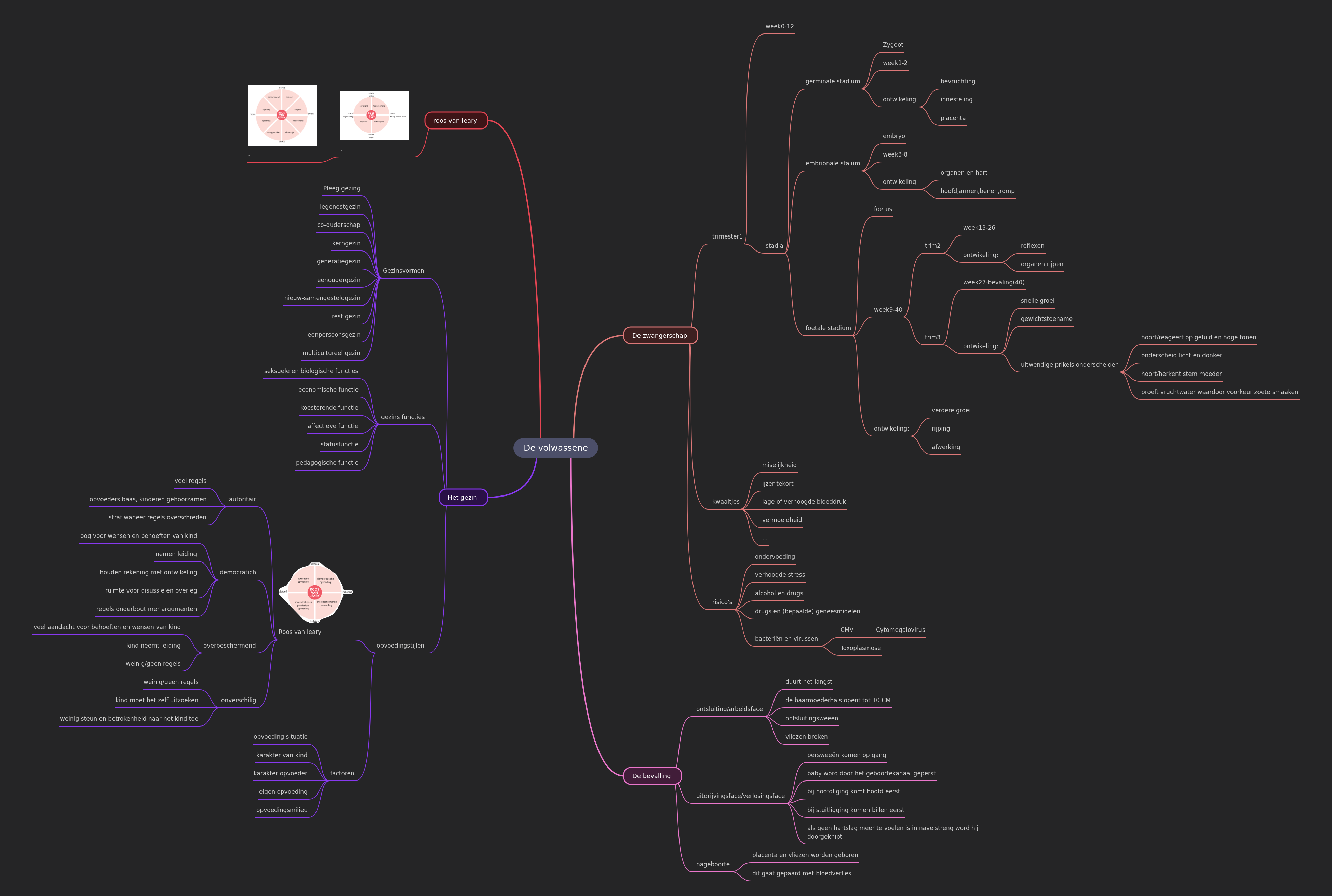Open the opvoedingstijlen rose diagram image
This screenshot has width=1332, height=896.
pyautogui.click(x=315, y=593)
